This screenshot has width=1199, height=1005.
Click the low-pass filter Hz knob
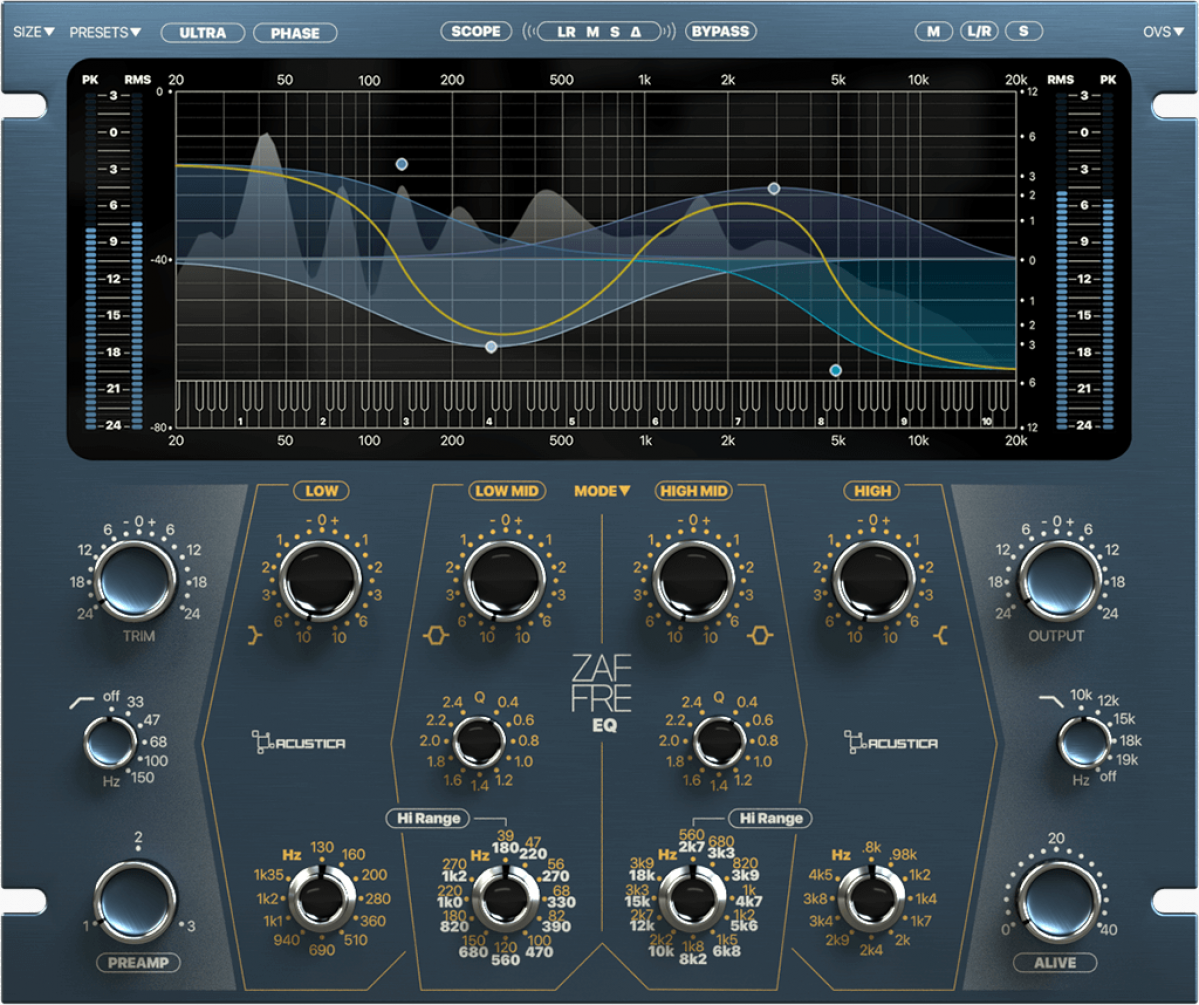pos(1084,742)
